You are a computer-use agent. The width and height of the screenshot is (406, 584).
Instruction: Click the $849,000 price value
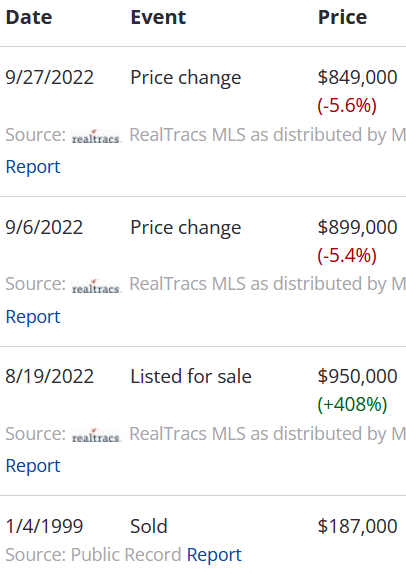point(357,77)
